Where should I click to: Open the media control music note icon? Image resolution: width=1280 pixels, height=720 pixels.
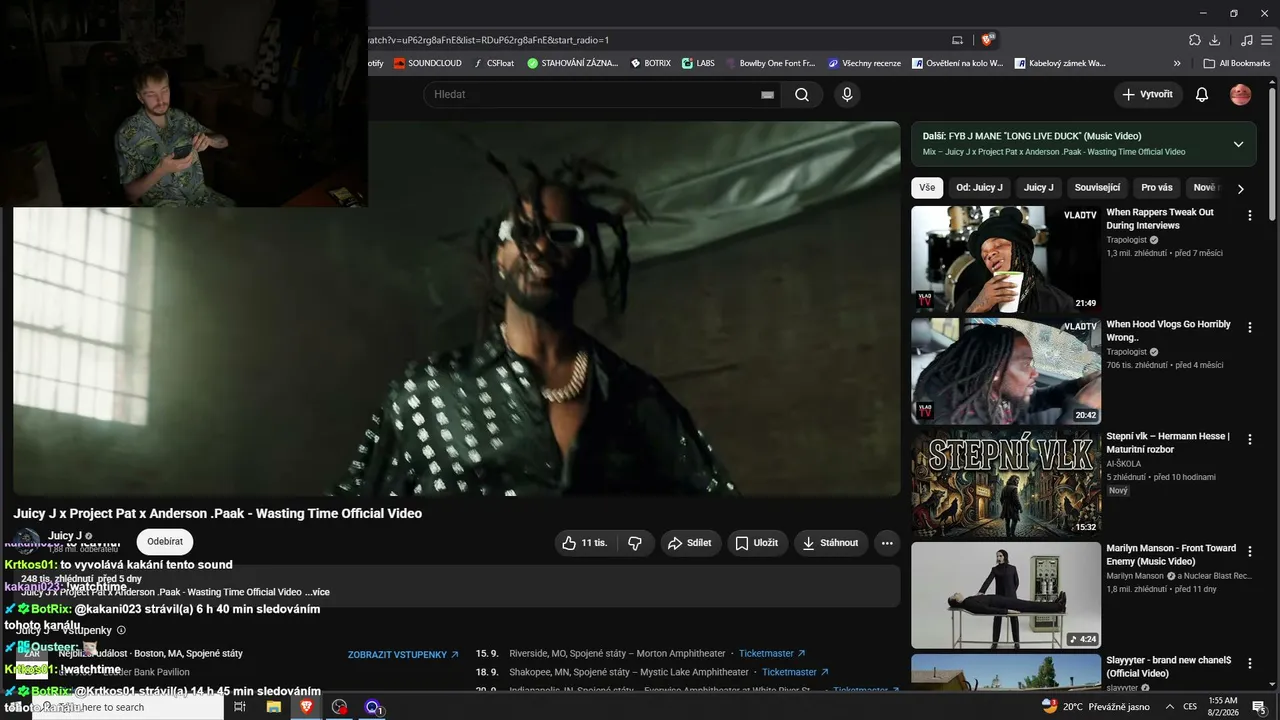point(1246,40)
